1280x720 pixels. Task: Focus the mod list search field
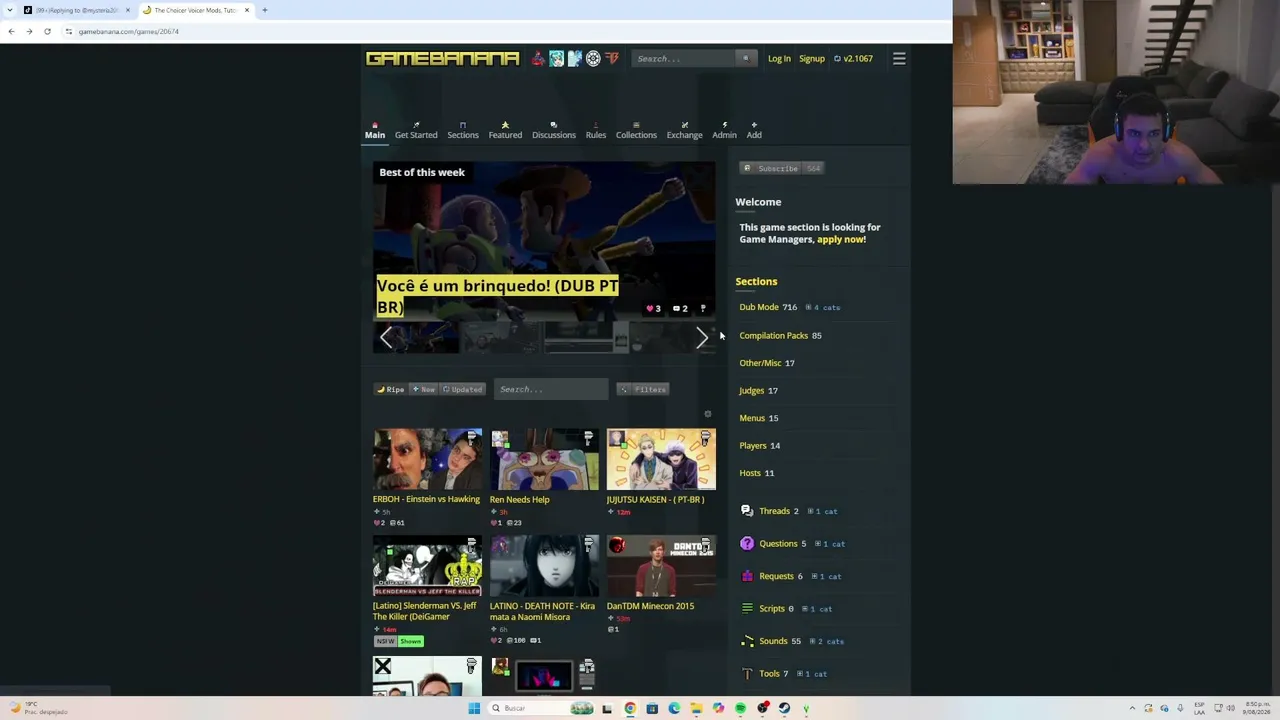551,390
